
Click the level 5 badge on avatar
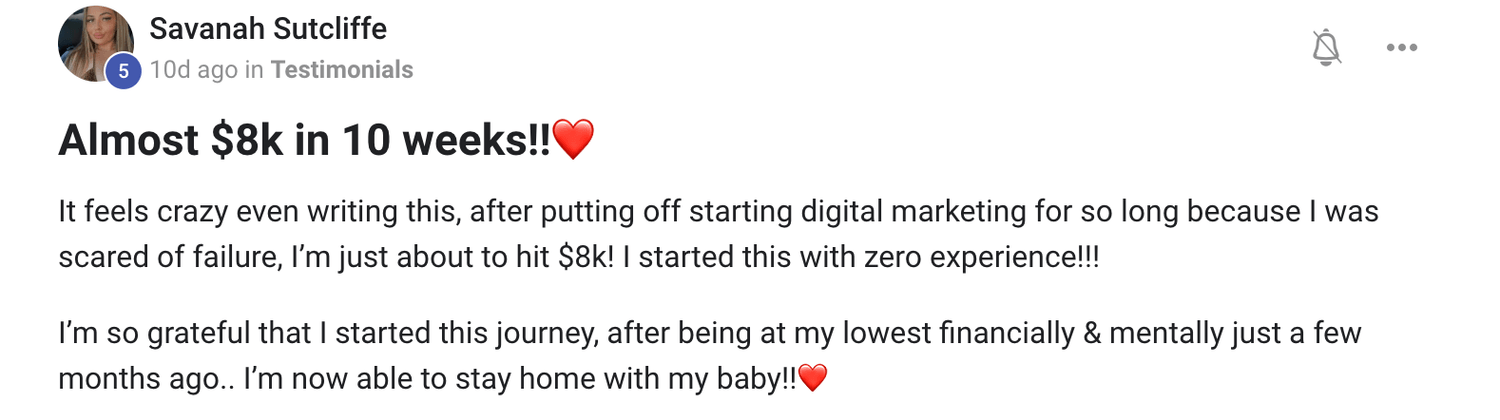[x=123, y=71]
